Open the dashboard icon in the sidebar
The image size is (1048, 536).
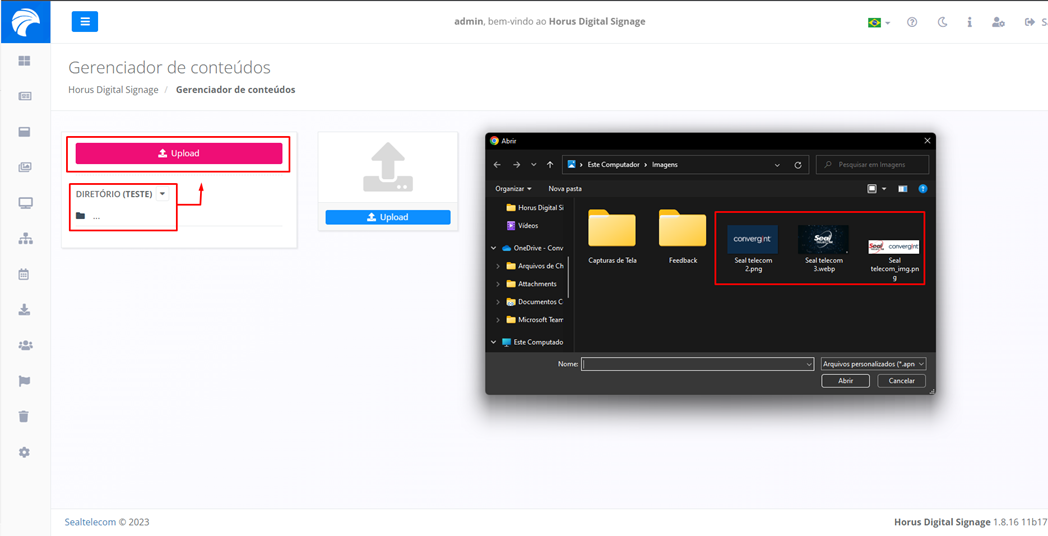25,61
